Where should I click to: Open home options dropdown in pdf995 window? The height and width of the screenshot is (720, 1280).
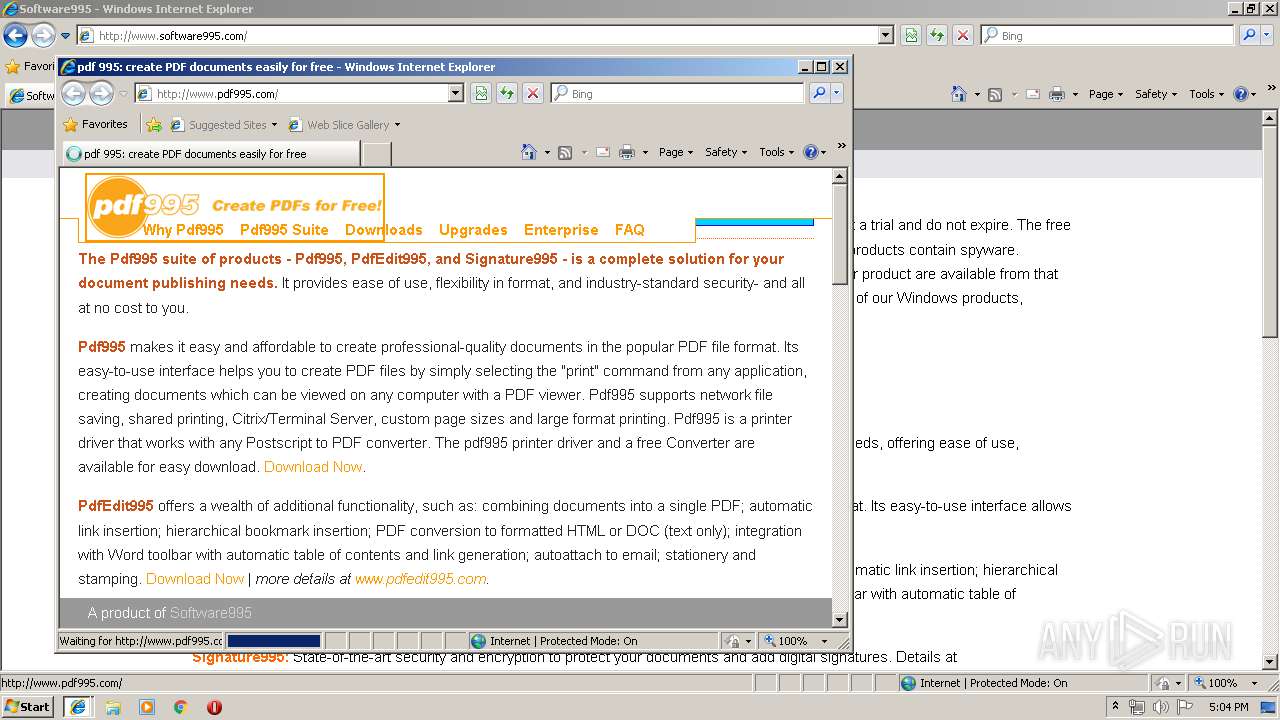click(547, 153)
